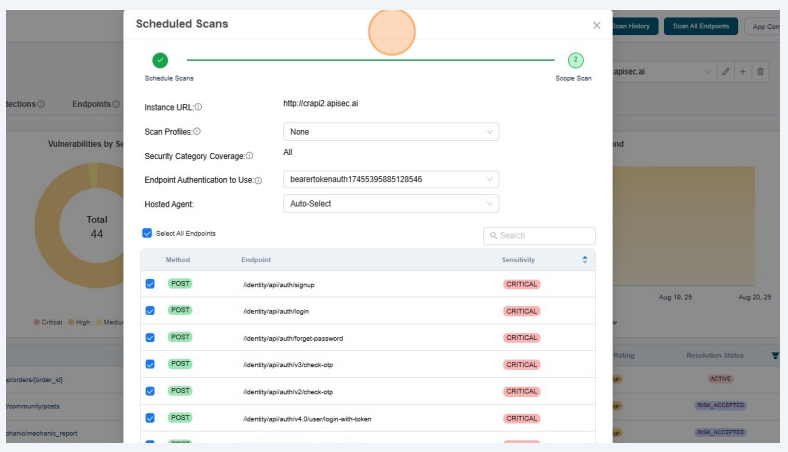Click the Scan All Endpoints button

coord(700,26)
